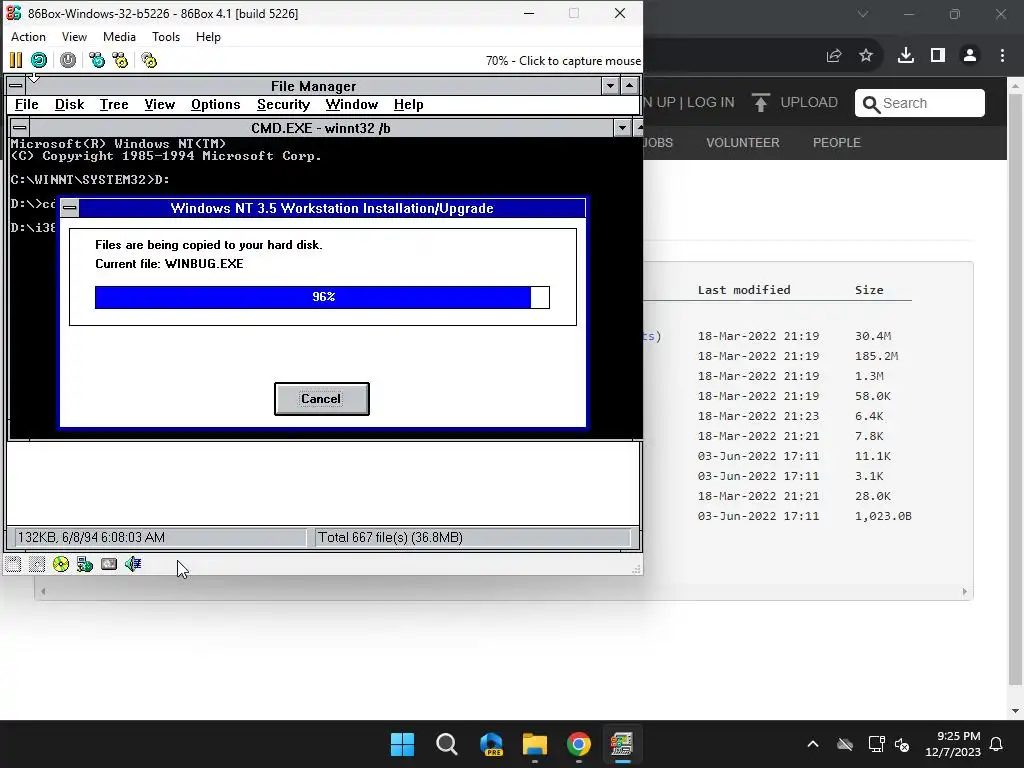
Task: Send Ctrl+Alt+Del to the guest
Action: click(x=97, y=61)
